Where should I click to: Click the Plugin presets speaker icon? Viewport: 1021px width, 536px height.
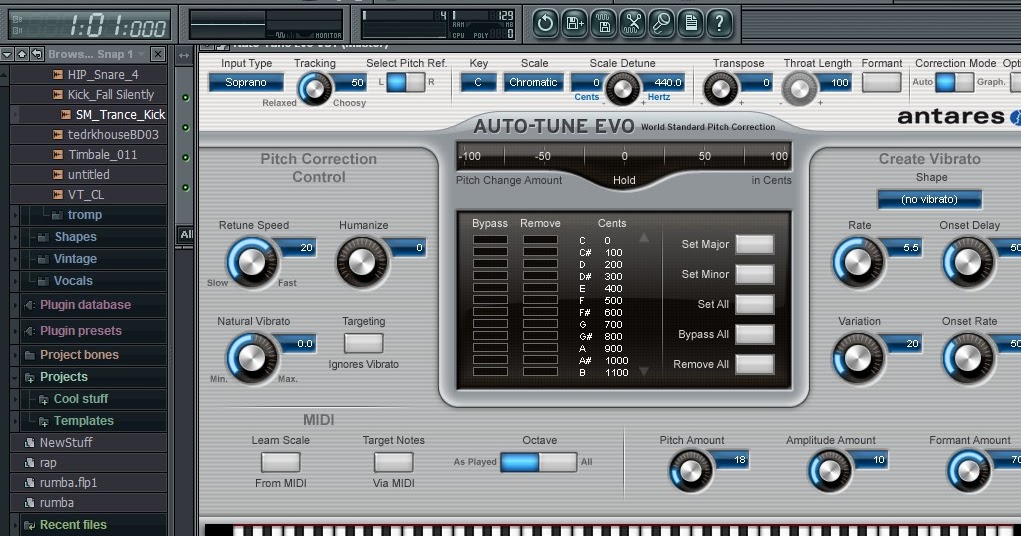point(29,331)
